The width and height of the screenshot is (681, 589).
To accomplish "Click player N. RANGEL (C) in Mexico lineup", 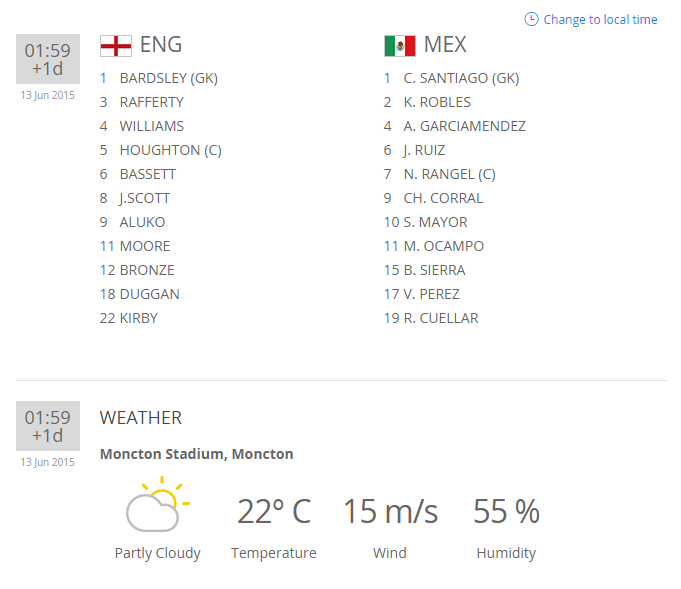I will coord(449,174).
